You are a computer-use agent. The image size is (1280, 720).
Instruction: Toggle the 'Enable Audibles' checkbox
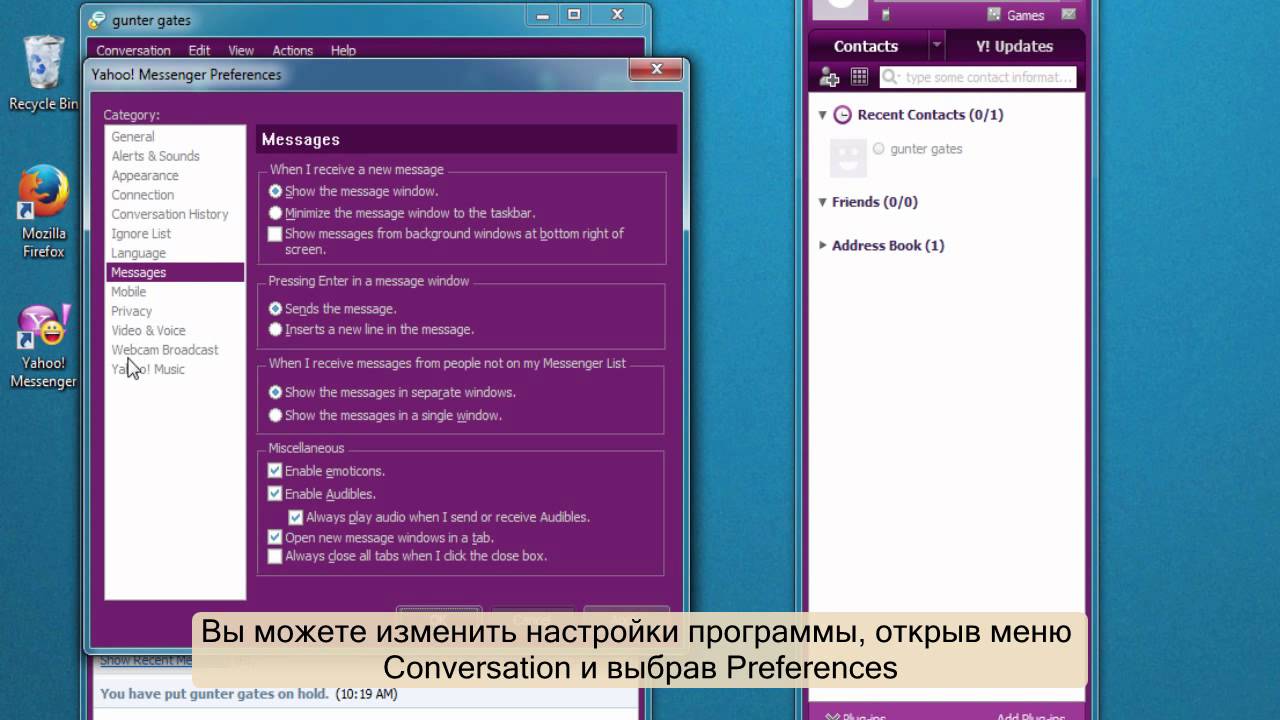click(x=275, y=494)
